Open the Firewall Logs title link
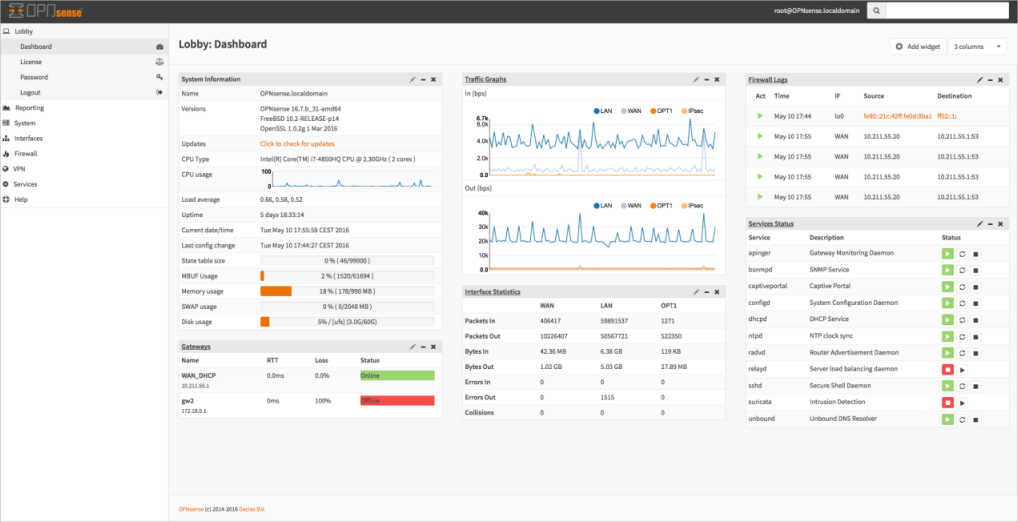The image size is (1018, 522). click(x=768, y=79)
